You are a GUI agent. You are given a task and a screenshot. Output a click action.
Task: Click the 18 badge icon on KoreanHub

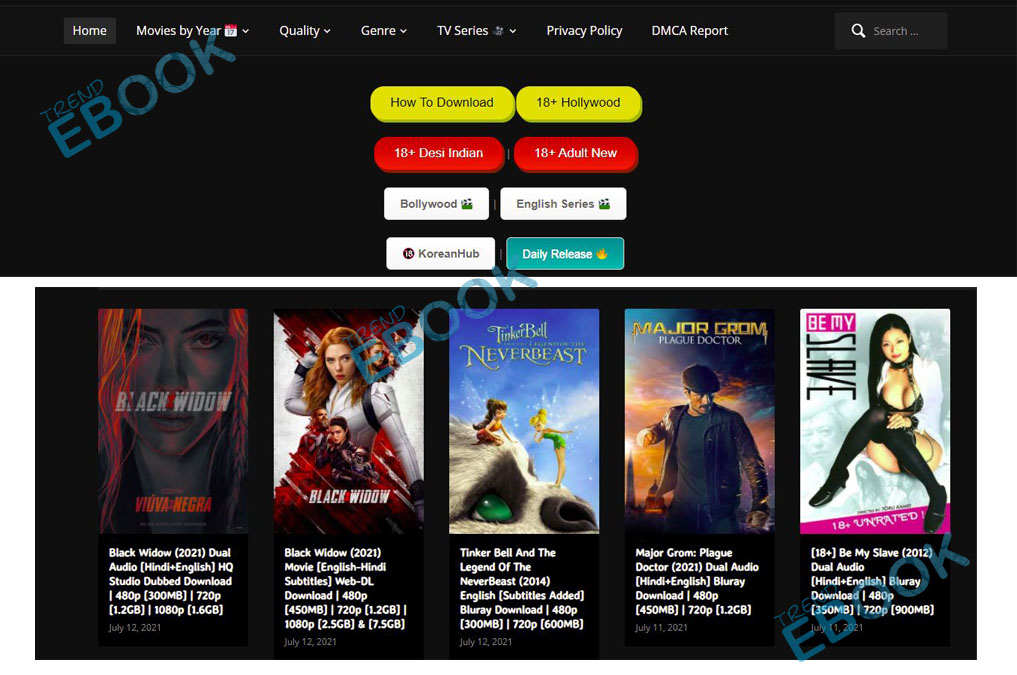408,254
